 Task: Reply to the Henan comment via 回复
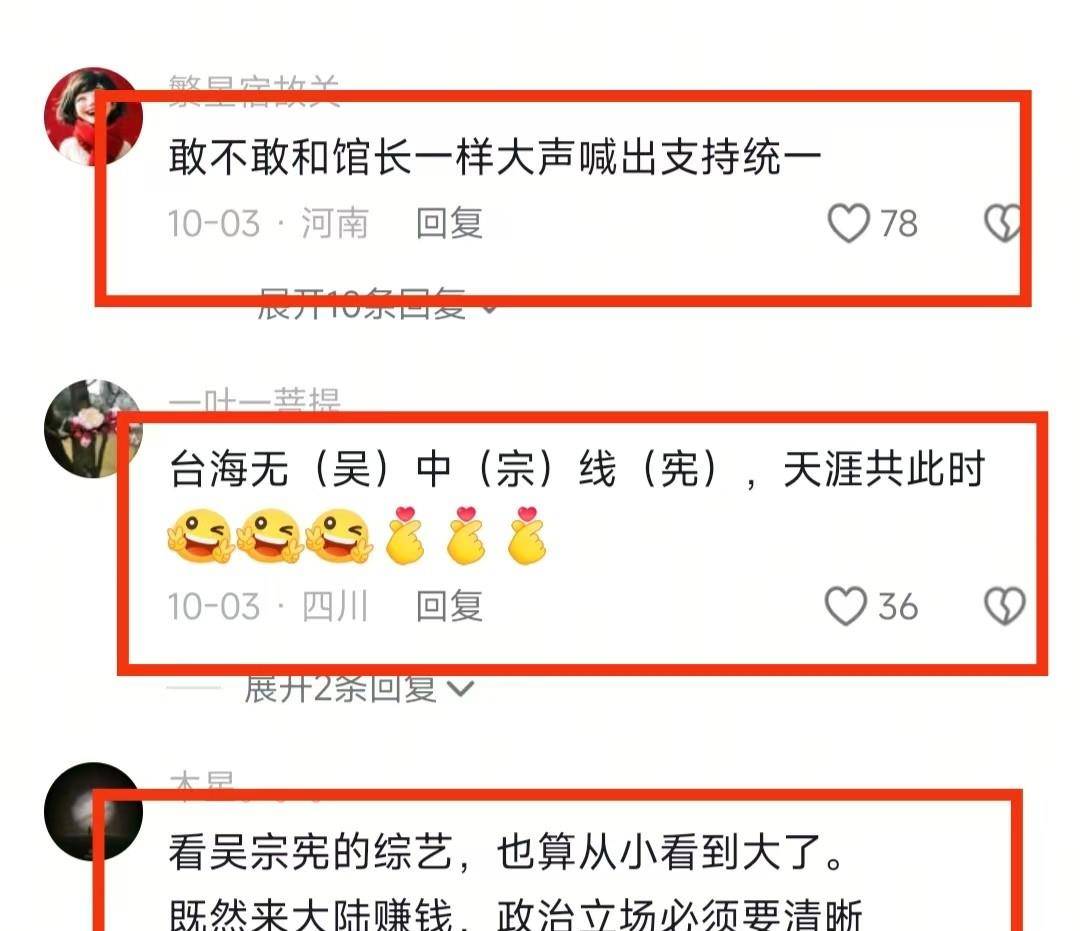tap(449, 223)
